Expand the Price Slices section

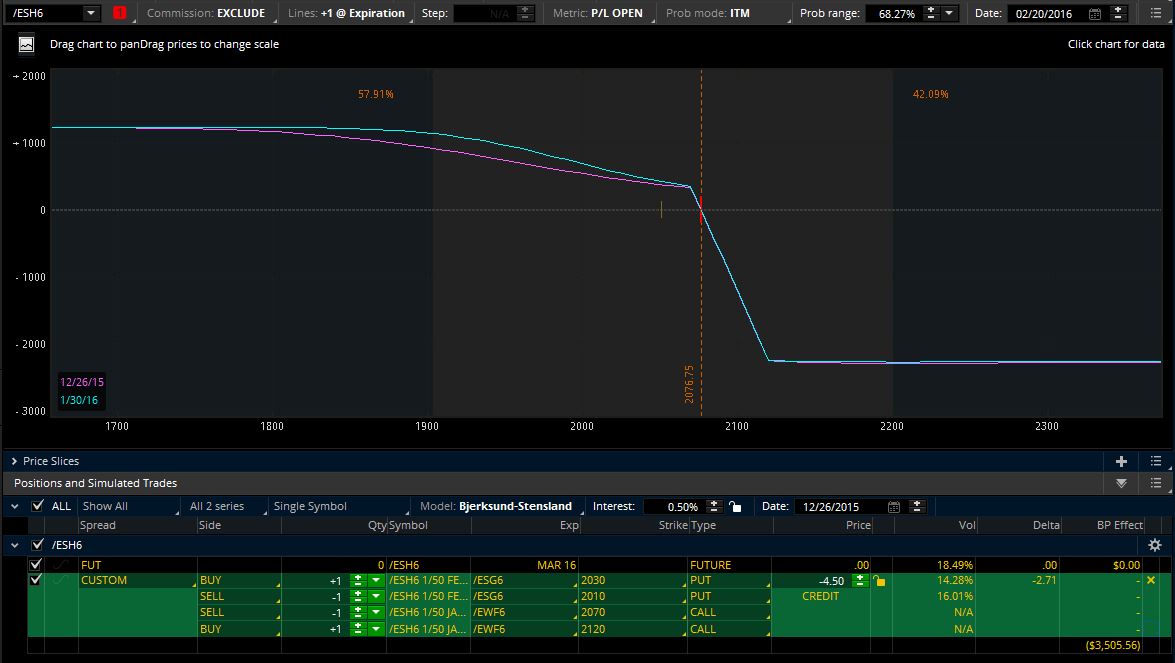pyautogui.click(x=14, y=461)
